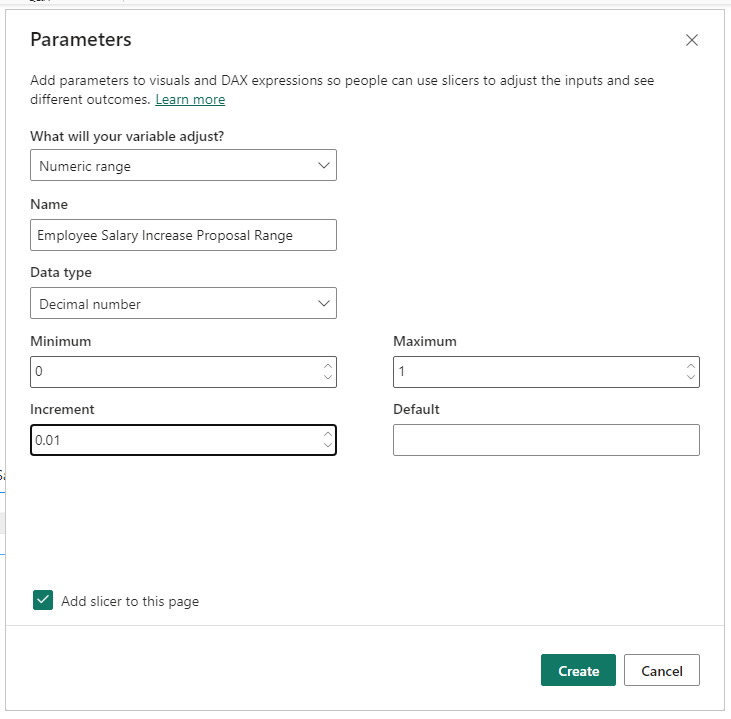
Task: Expand the Data type Decimal number dropdown
Action: 183,303
